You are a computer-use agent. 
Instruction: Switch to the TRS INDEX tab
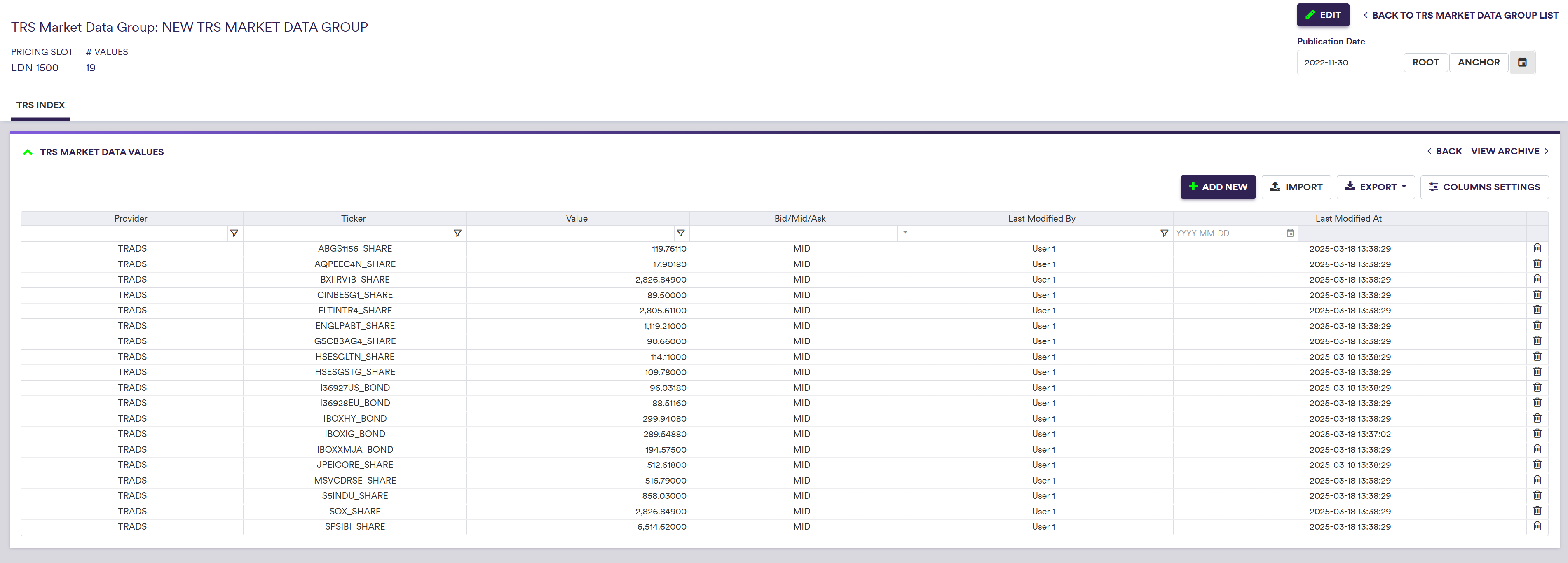(40, 105)
